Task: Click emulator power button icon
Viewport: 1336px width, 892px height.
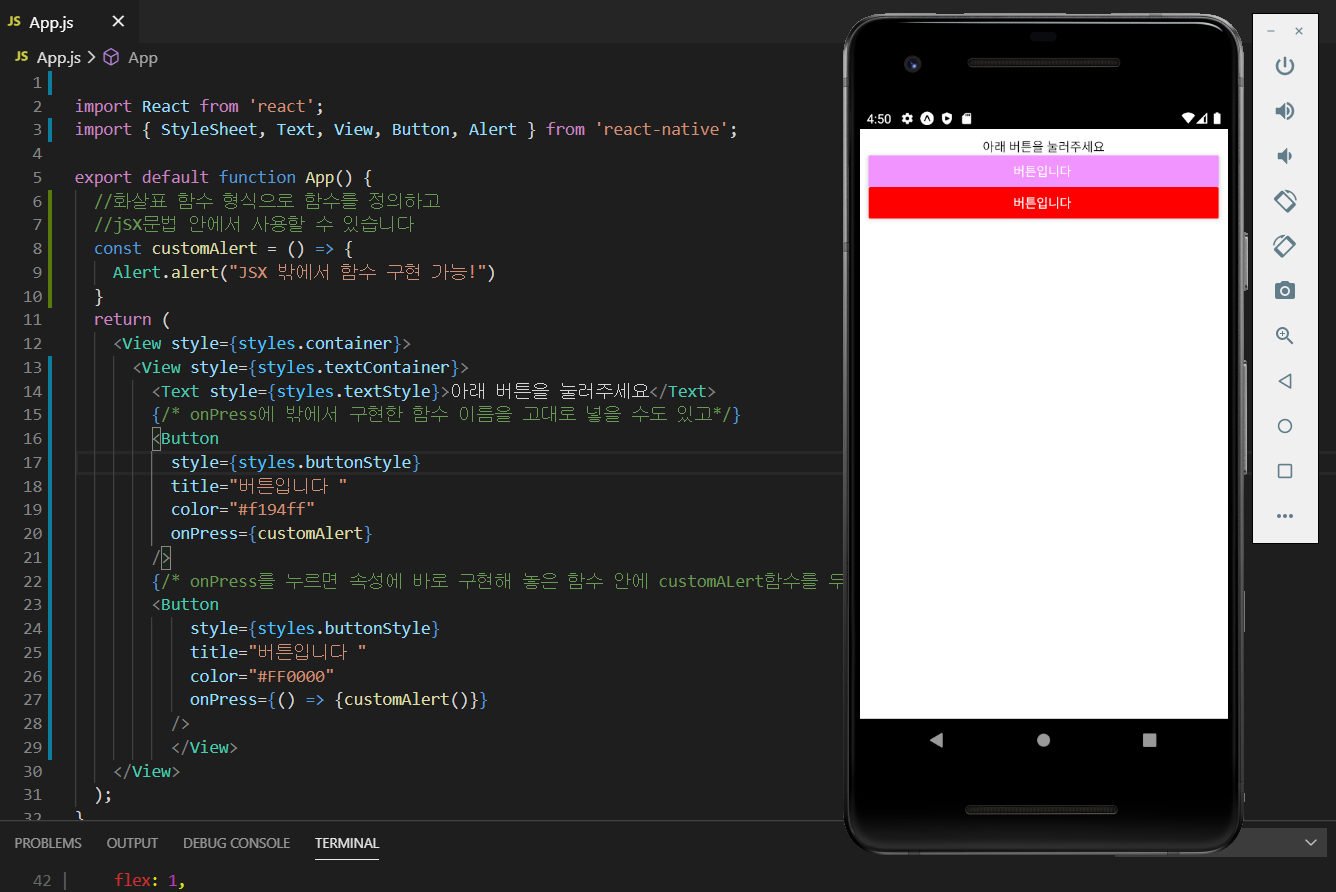Action: [1285, 66]
